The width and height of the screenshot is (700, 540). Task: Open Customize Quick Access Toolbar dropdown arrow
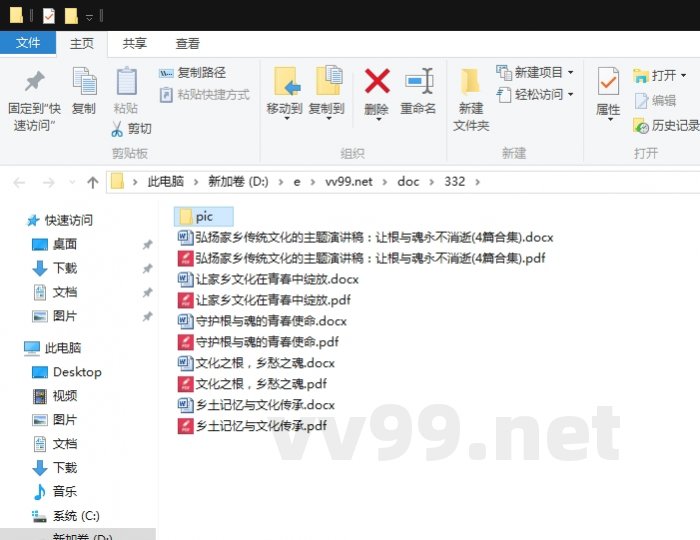pos(89,17)
